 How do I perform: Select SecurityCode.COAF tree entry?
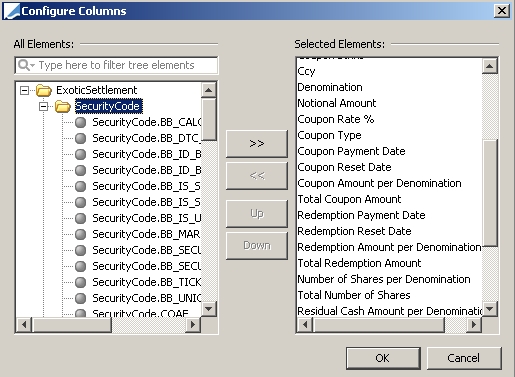click(140, 313)
